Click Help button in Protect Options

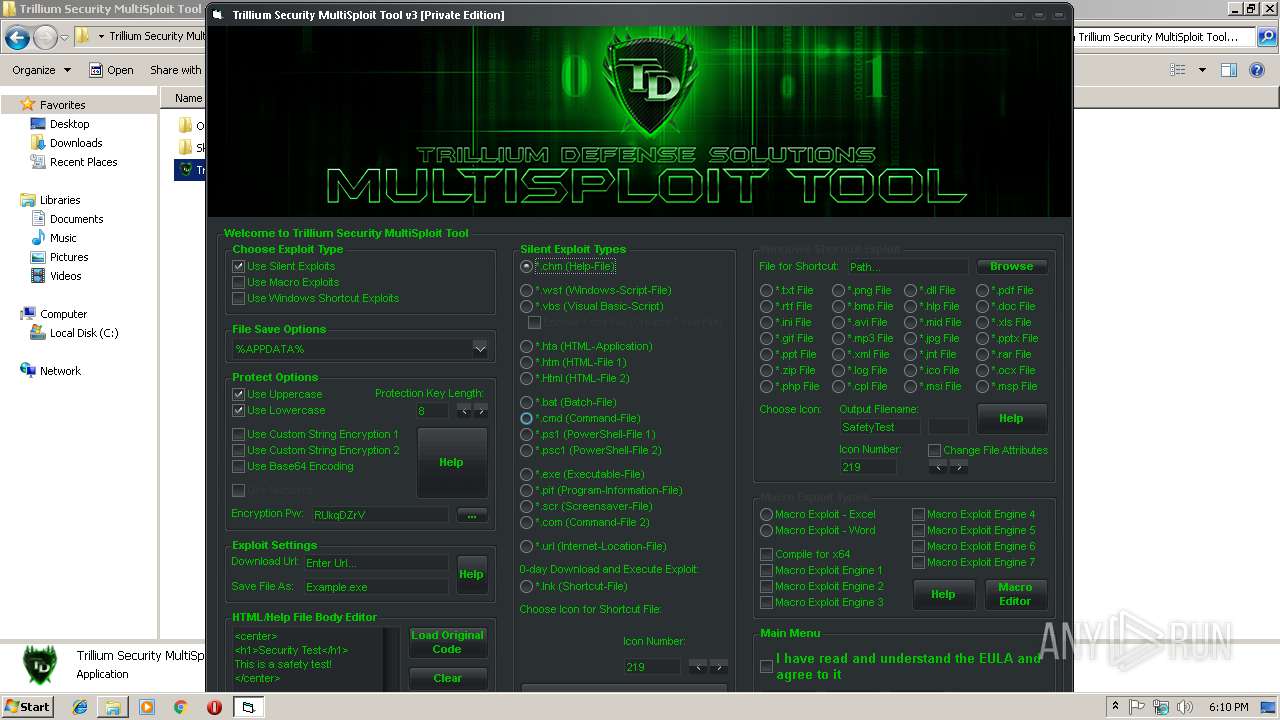451,462
